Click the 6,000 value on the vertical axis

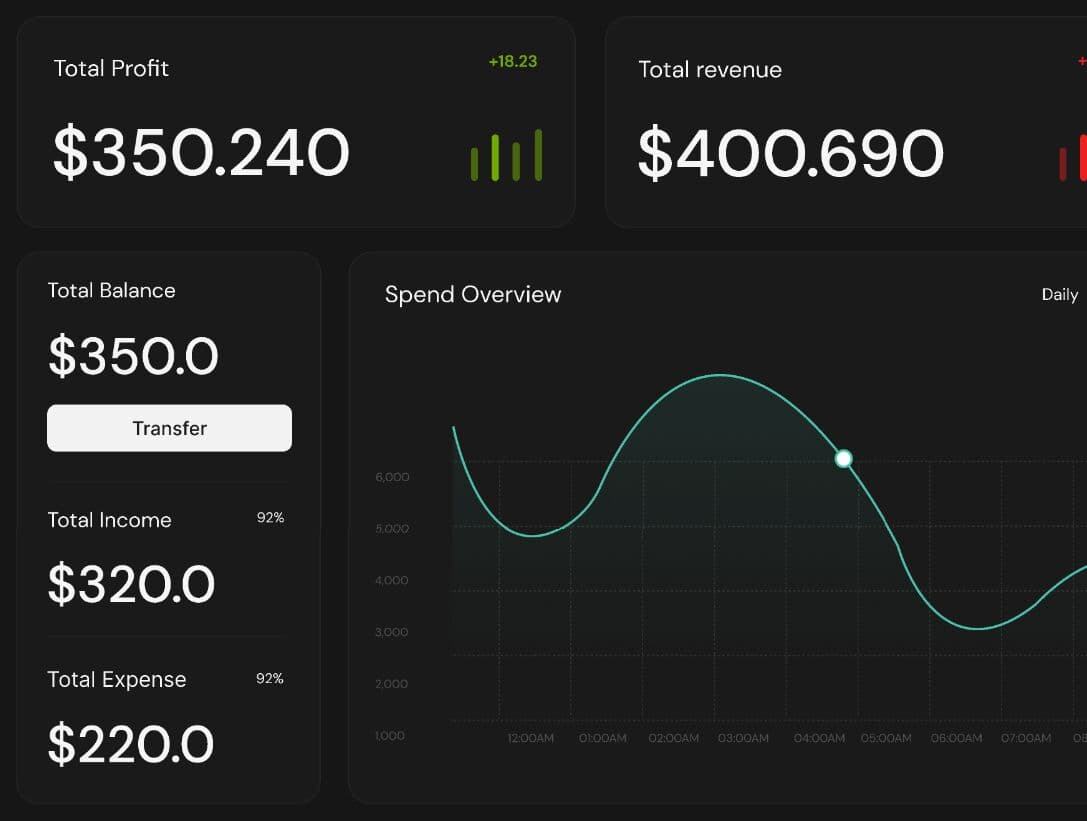click(392, 478)
